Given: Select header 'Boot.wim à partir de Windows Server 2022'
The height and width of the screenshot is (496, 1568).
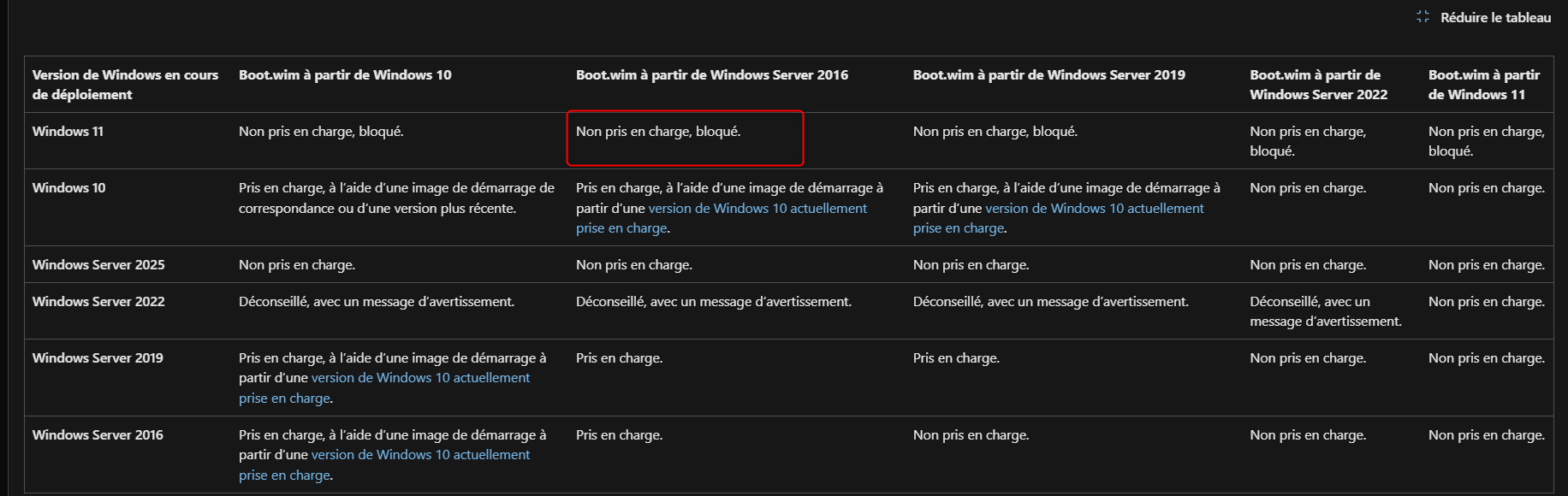Looking at the screenshot, I should coord(1319,85).
